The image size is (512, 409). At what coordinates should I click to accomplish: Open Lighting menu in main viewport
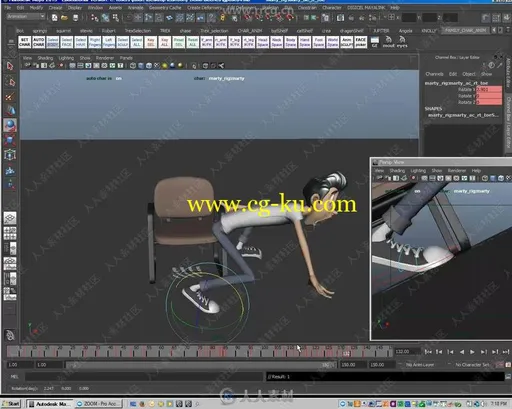(66, 58)
